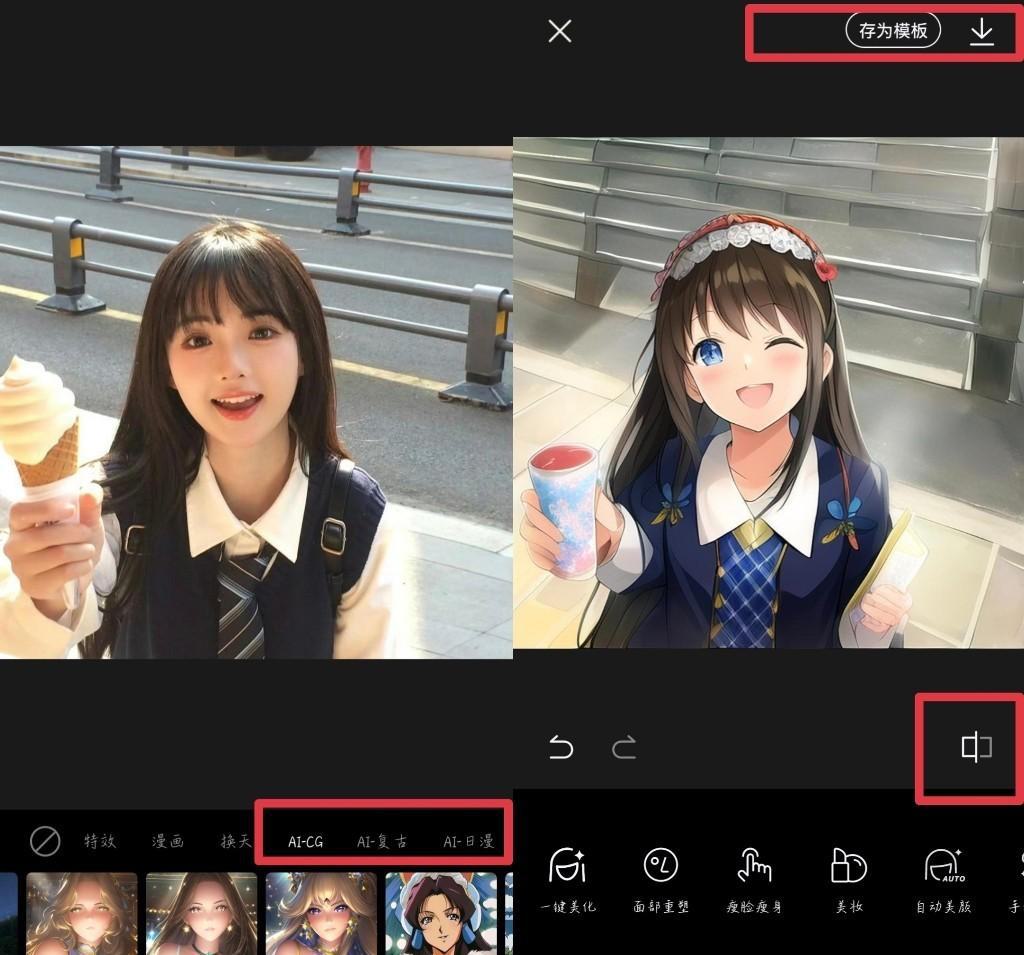Open the 一键美化 tool
1024x955 pixels.
tap(568, 879)
